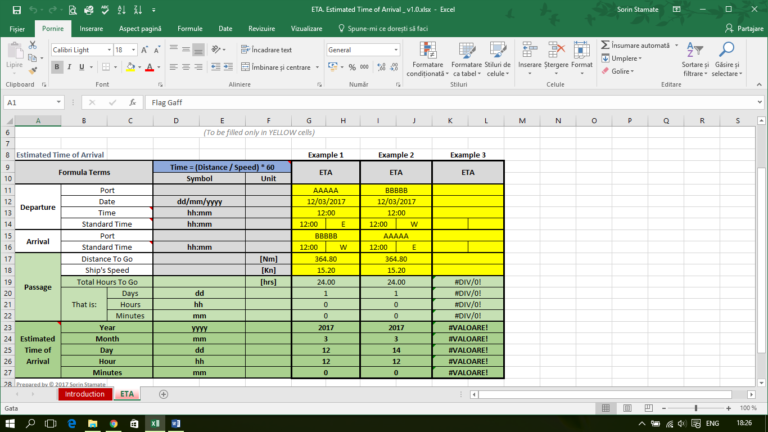Switch to the Formule ribbon tab
Screen dimensions: 768x432
189,30
